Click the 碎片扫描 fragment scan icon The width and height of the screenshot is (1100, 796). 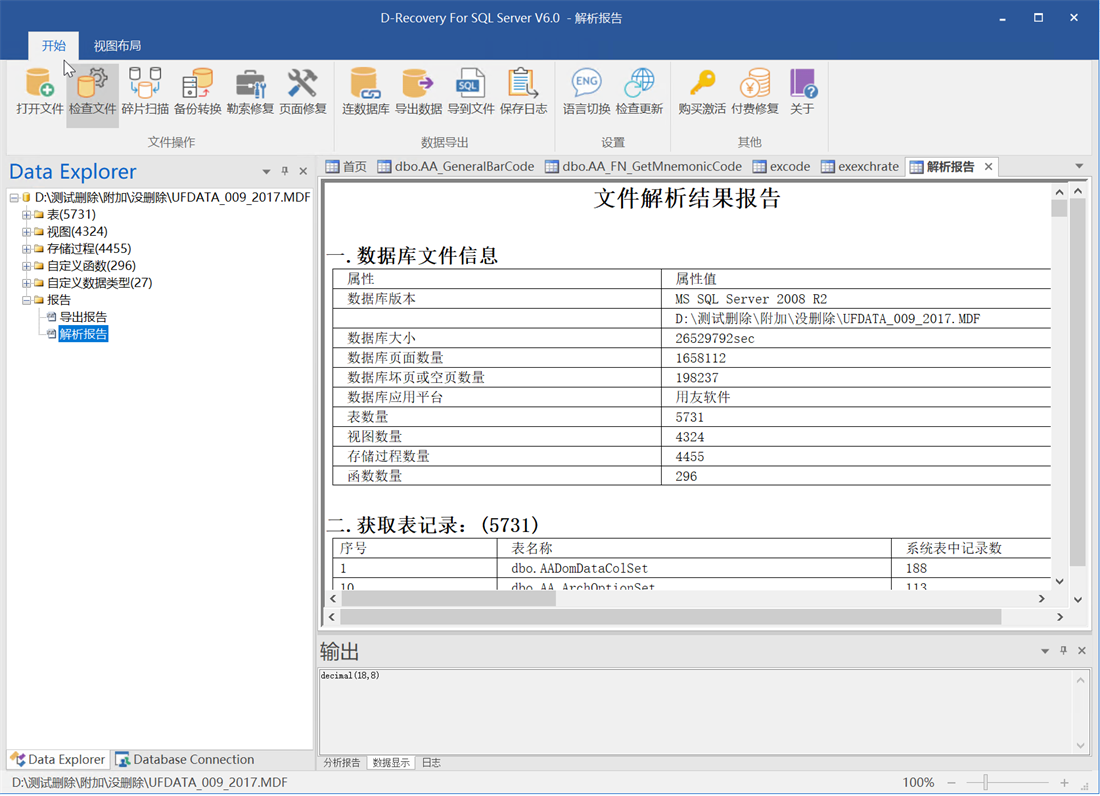[145, 91]
